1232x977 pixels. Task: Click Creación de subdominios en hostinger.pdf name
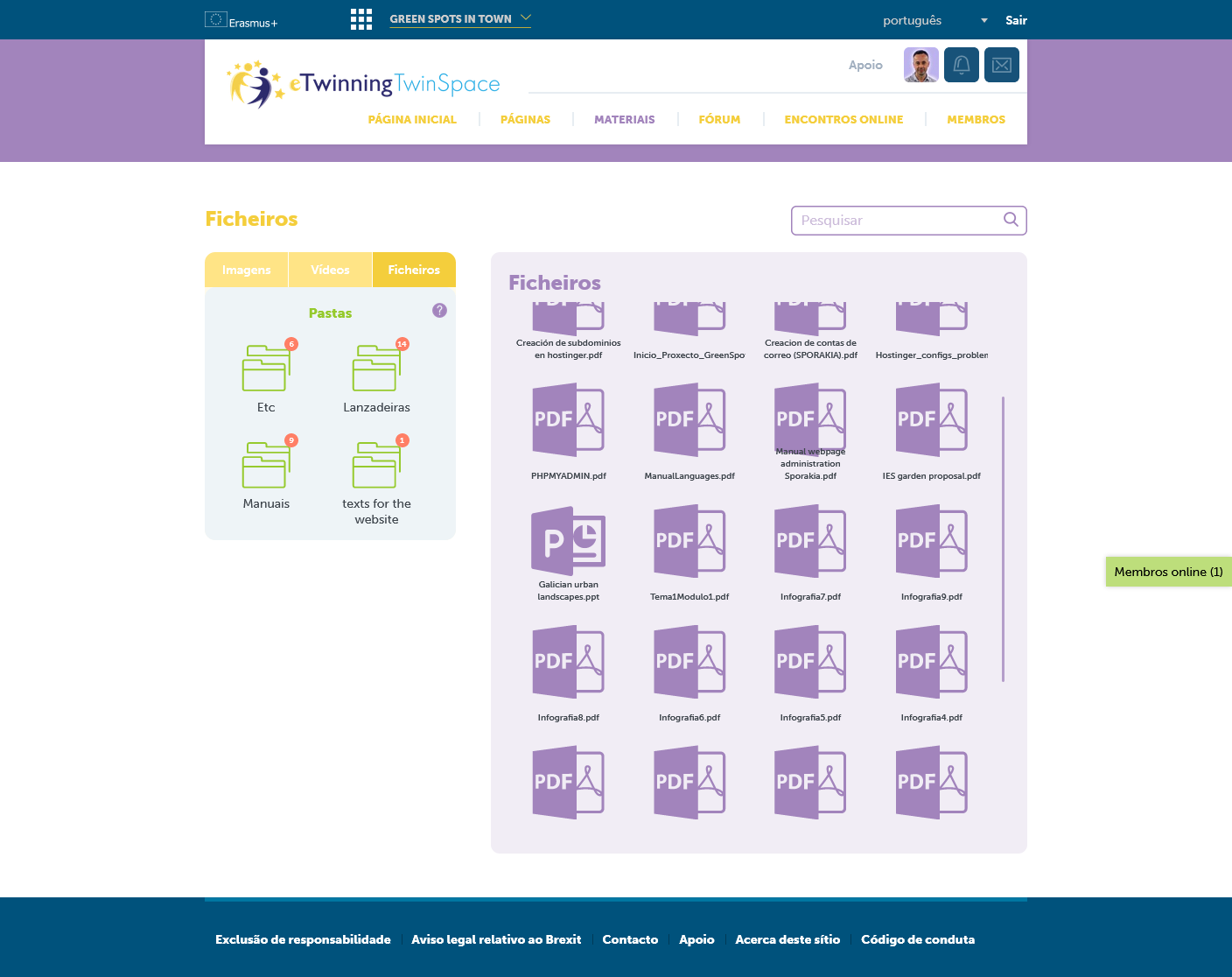[x=569, y=349]
